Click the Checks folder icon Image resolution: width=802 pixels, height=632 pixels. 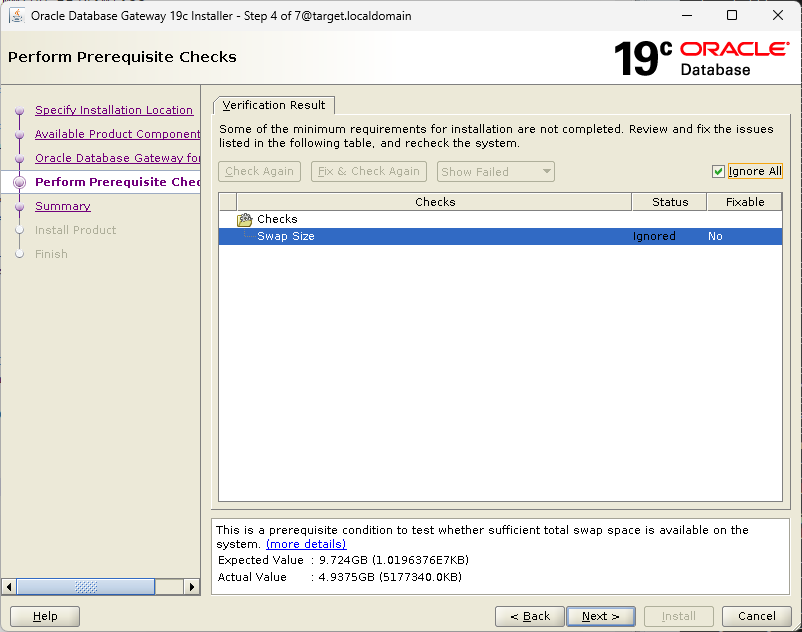click(244, 219)
